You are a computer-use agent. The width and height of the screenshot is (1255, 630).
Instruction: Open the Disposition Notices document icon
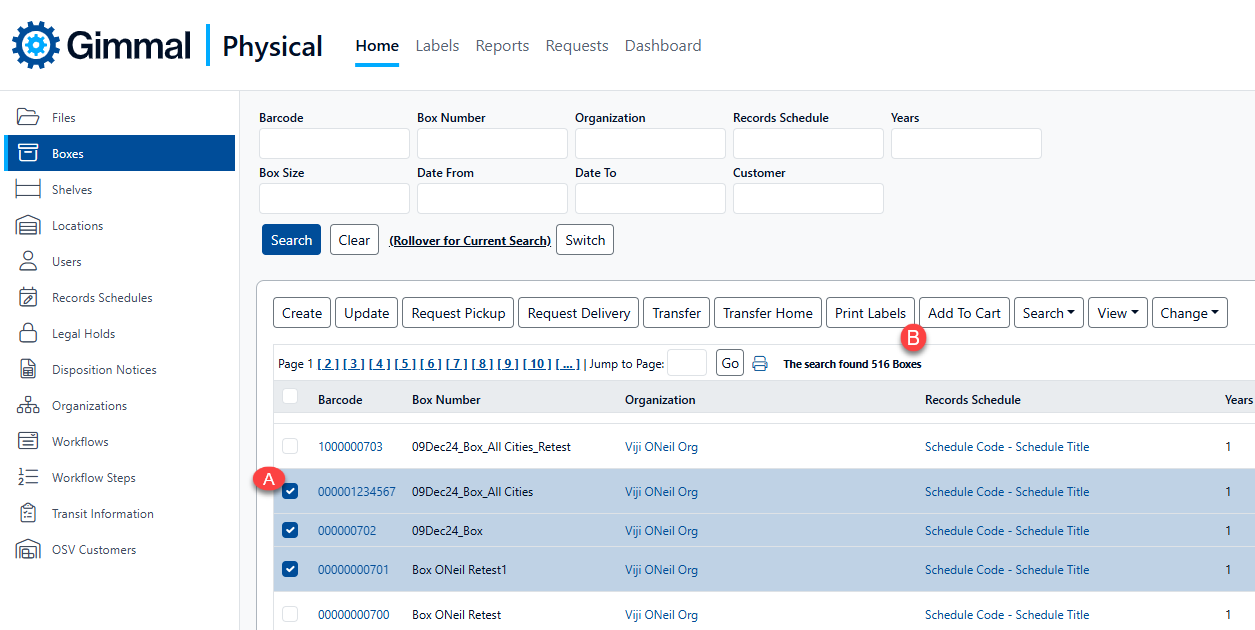tap(27, 369)
